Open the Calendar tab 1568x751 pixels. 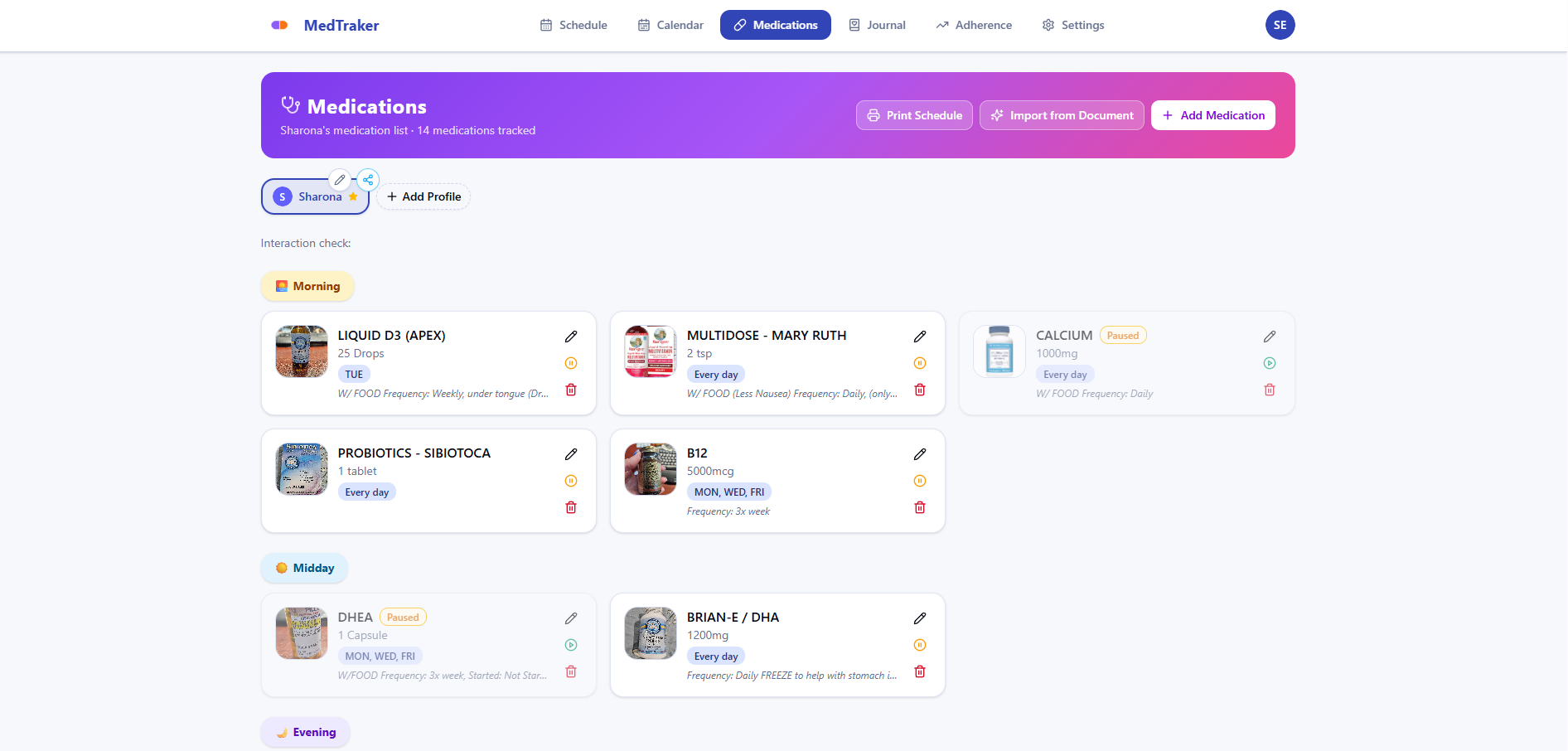pyautogui.click(x=670, y=25)
